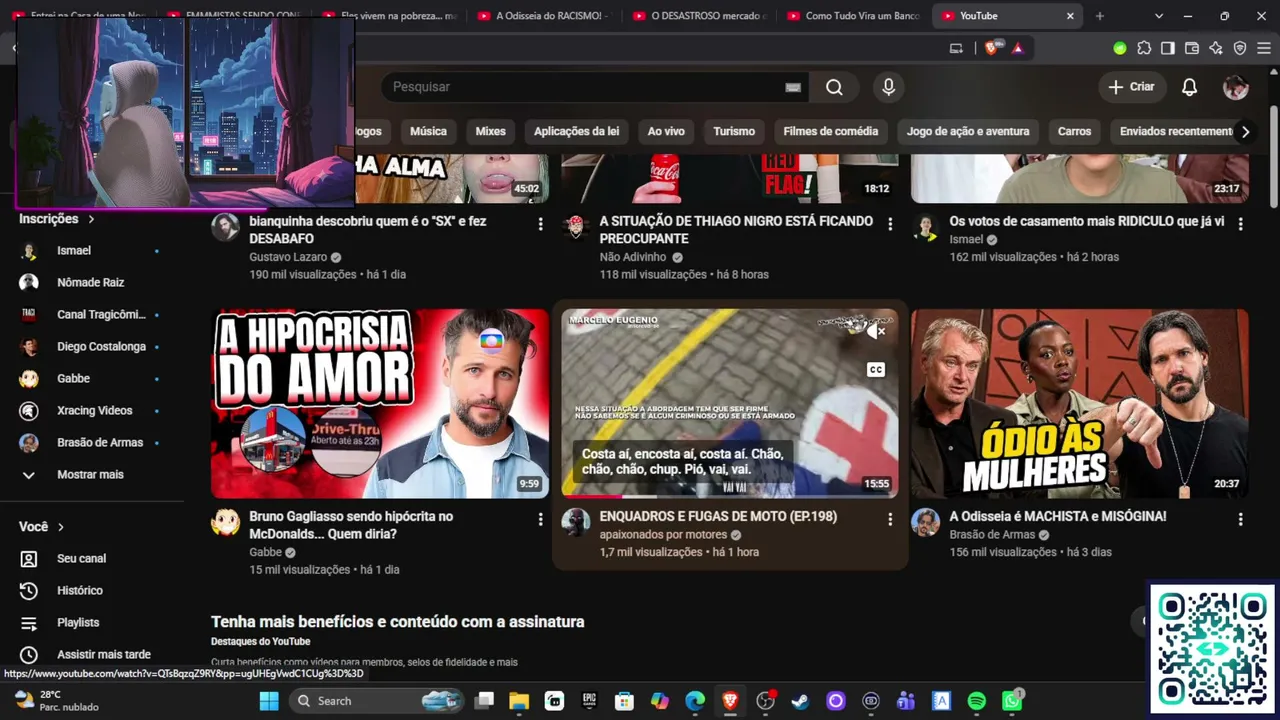Open the on-screen keyboard in search box
This screenshot has width=1280, height=720.
click(x=793, y=87)
